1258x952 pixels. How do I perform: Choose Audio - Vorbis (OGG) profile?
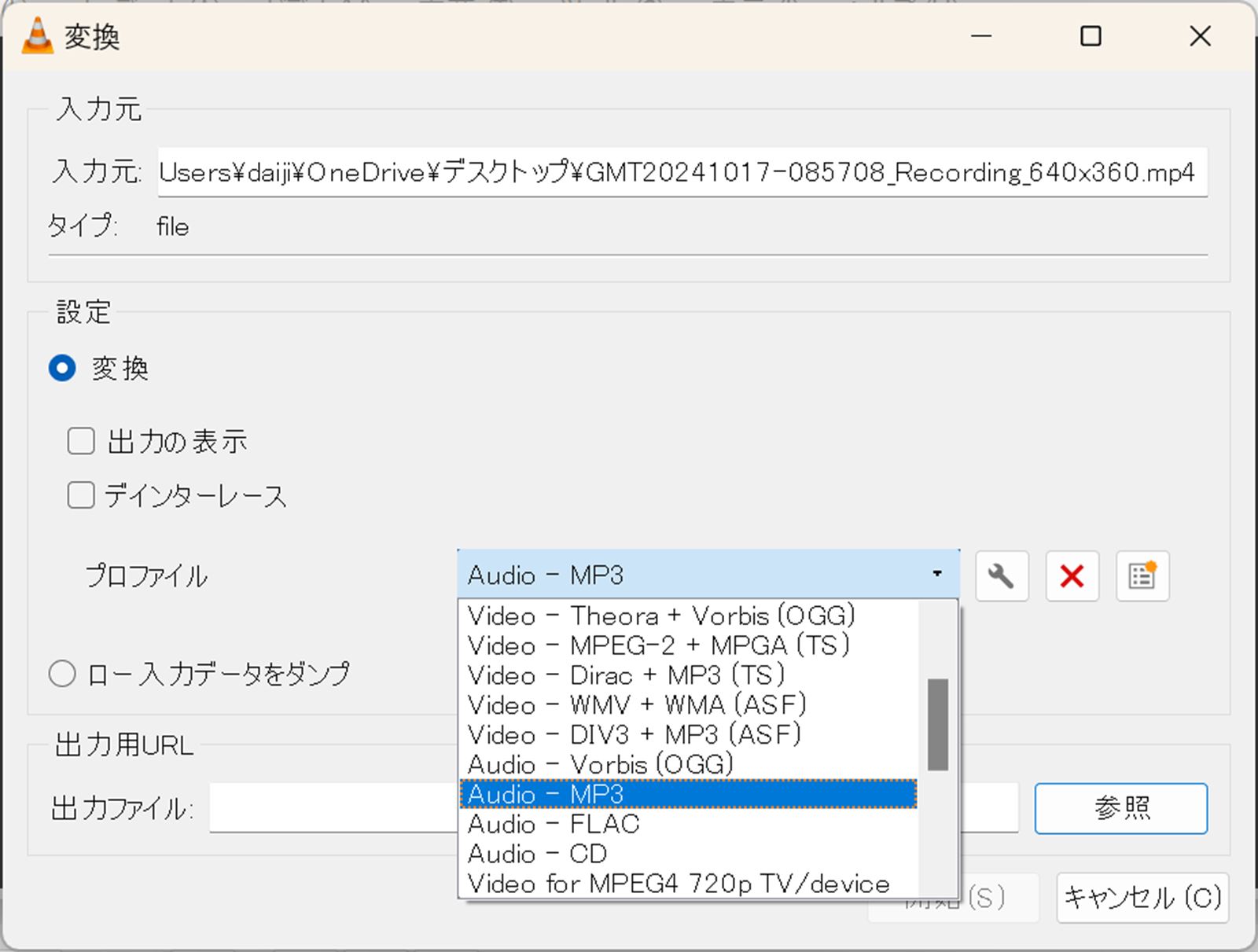[x=688, y=765]
